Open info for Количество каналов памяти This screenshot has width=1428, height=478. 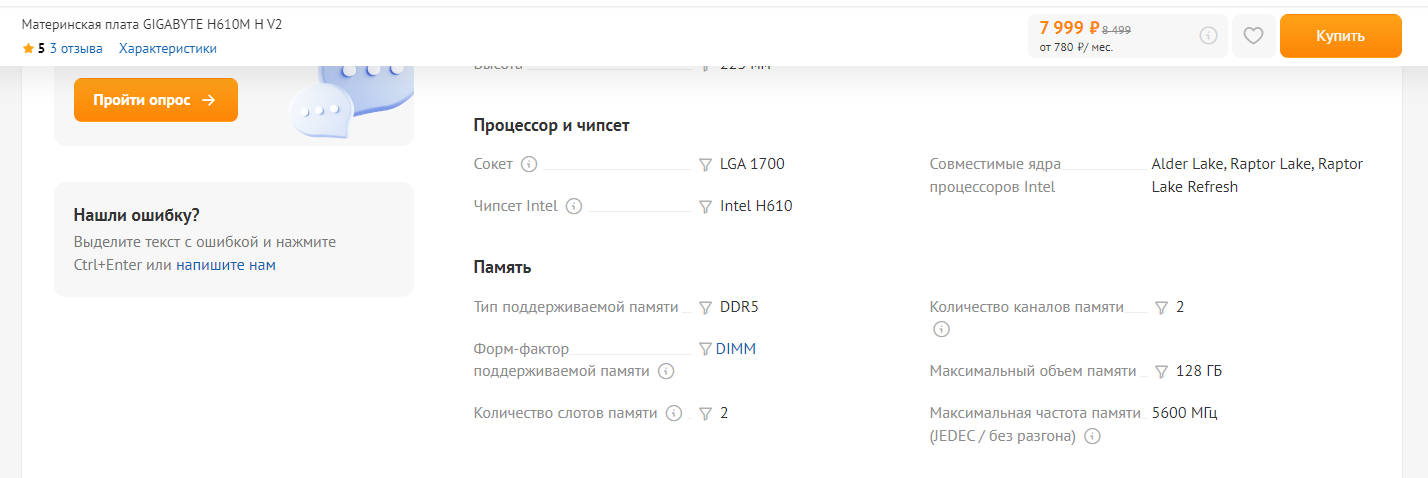click(940, 329)
